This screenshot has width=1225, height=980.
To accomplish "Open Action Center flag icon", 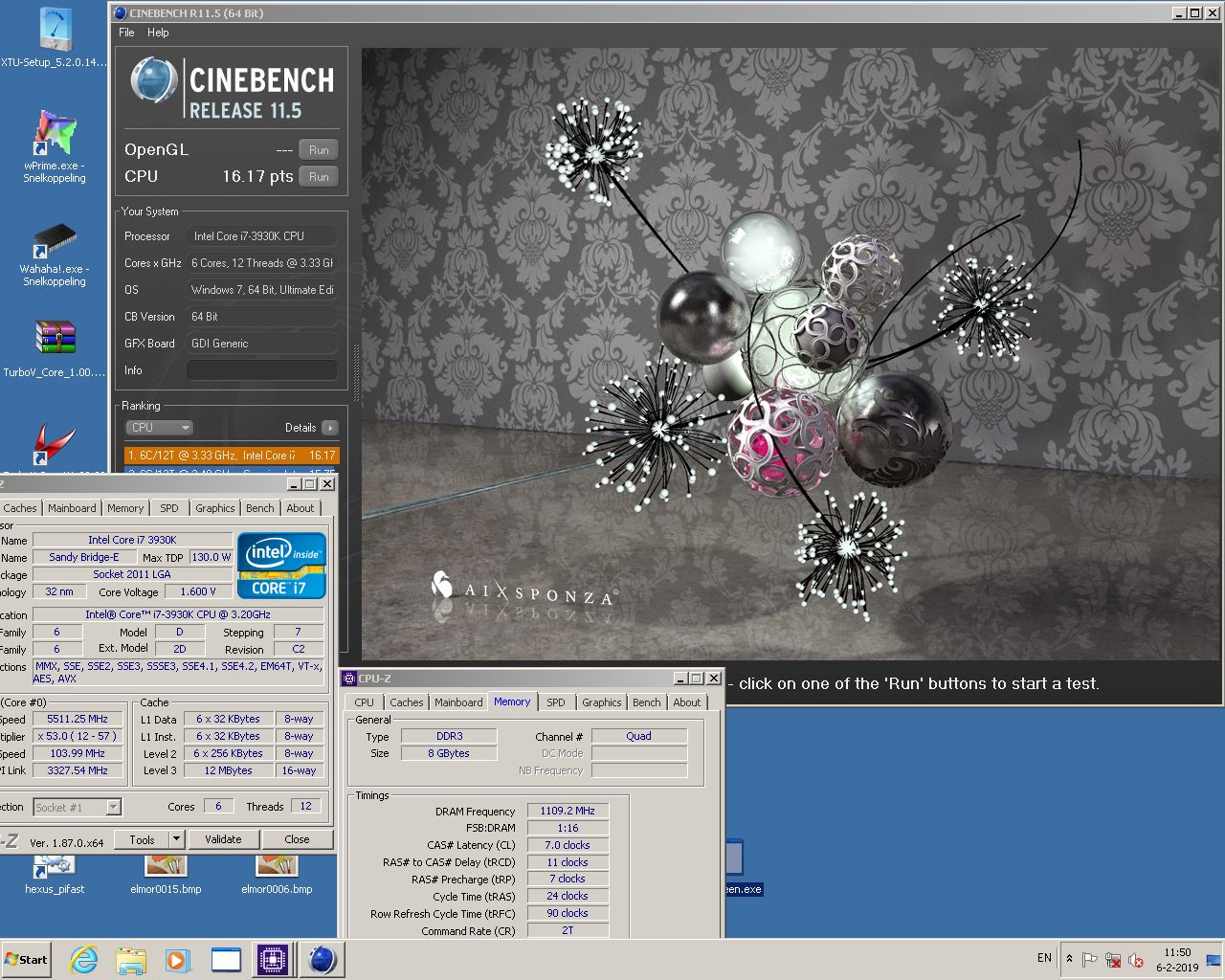I will tap(1089, 959).
